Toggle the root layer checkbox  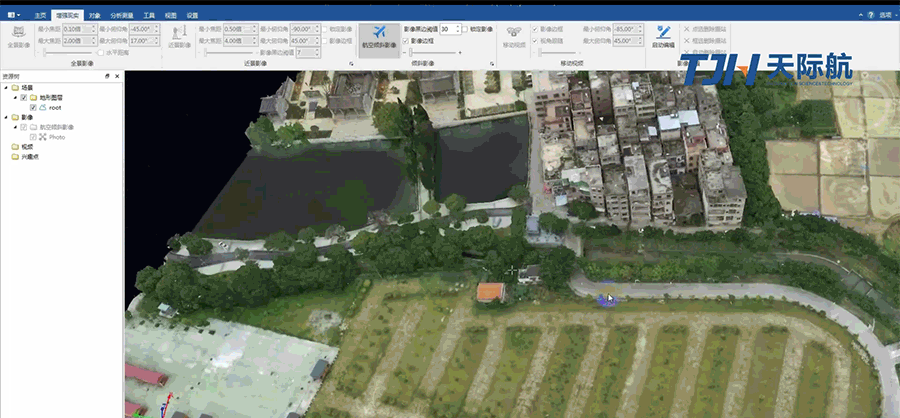point(33,107)
